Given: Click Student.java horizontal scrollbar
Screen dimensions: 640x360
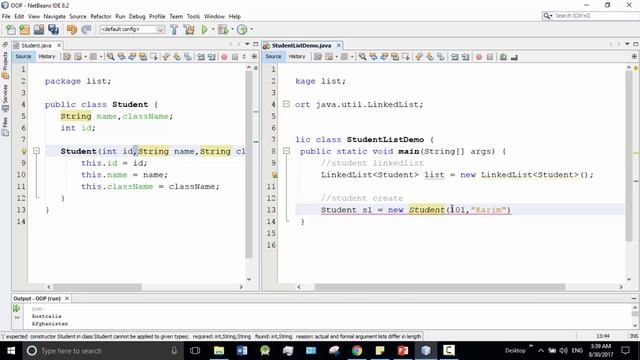Looking at the screenshot, I should click(x=97, y=287).
